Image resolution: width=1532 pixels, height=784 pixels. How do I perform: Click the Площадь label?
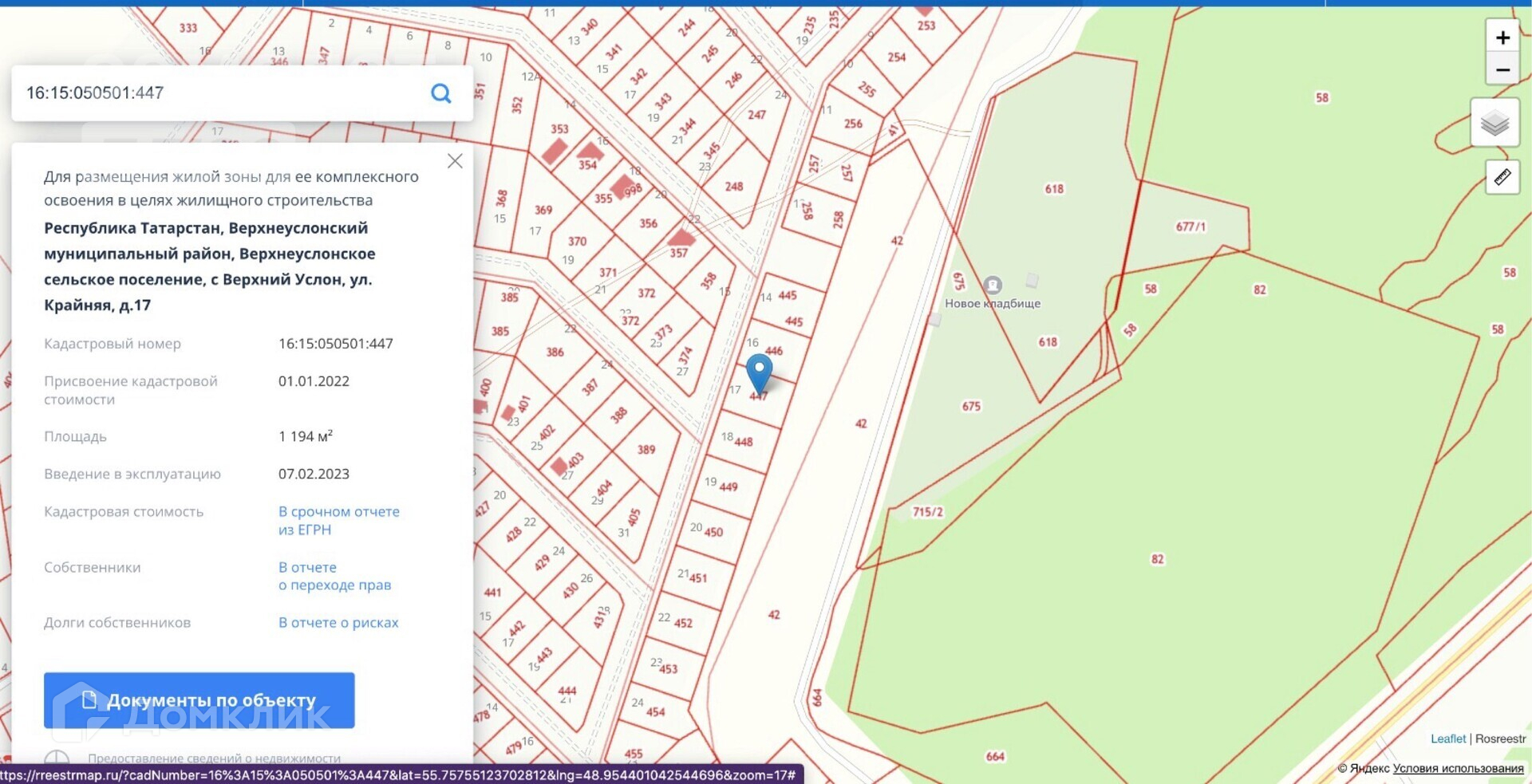(75, 437)
